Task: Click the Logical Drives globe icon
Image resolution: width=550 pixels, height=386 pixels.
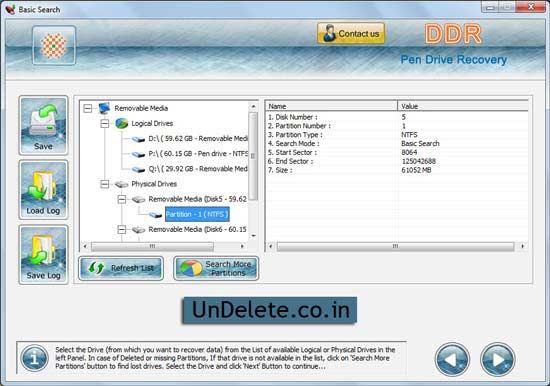Action: (121, 124)
